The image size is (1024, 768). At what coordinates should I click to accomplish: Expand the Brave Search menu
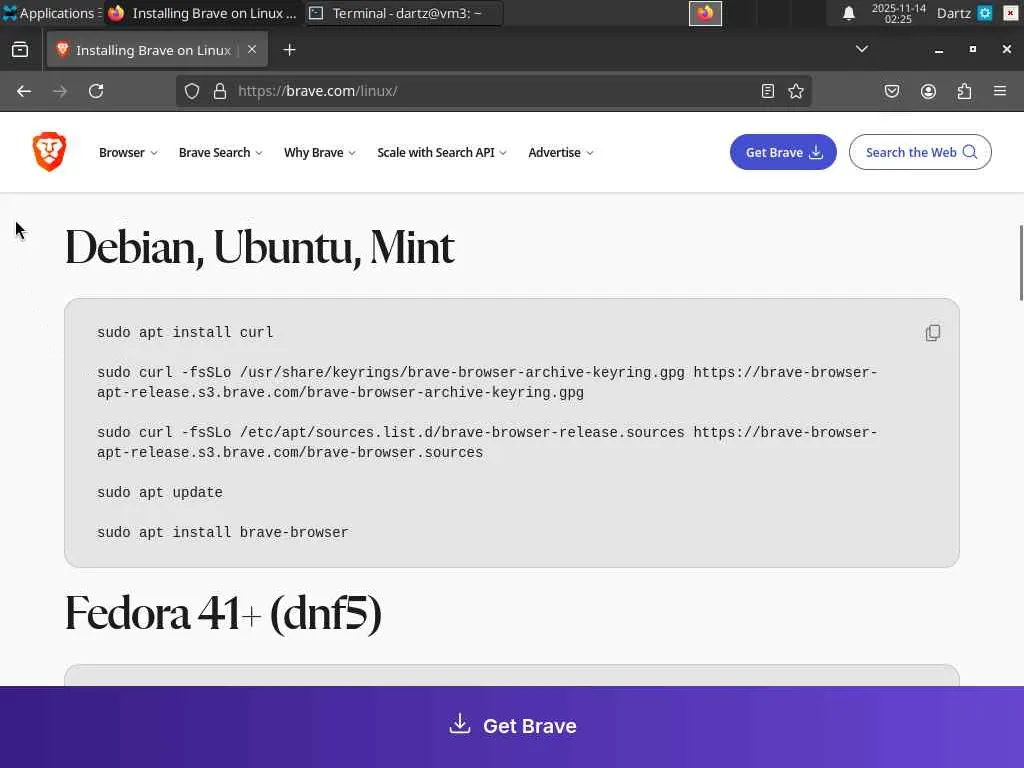(x=221, y=153)
